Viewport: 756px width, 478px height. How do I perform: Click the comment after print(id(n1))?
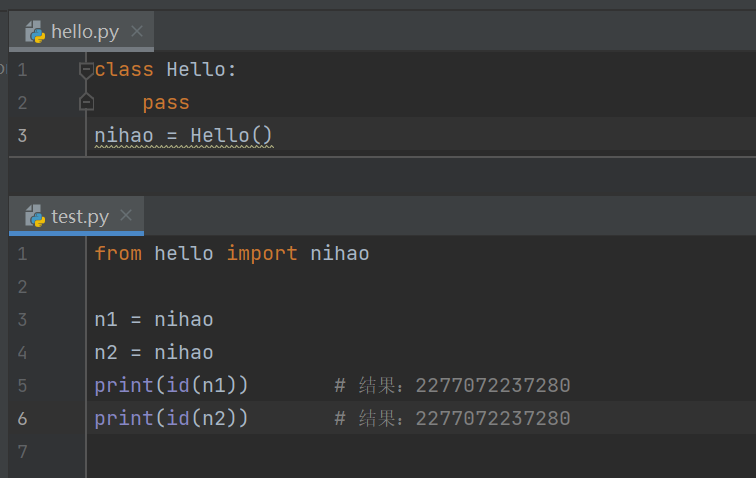point(452,386)
